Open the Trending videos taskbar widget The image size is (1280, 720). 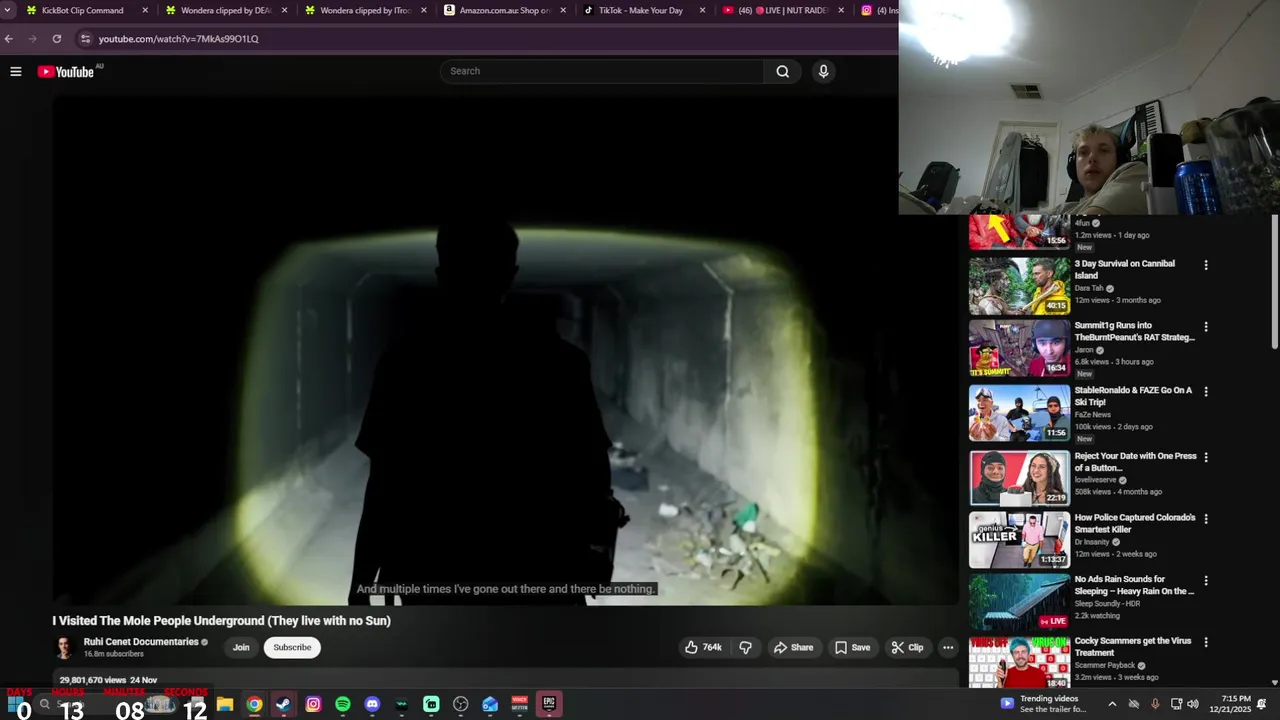[x=1043, y=704]
